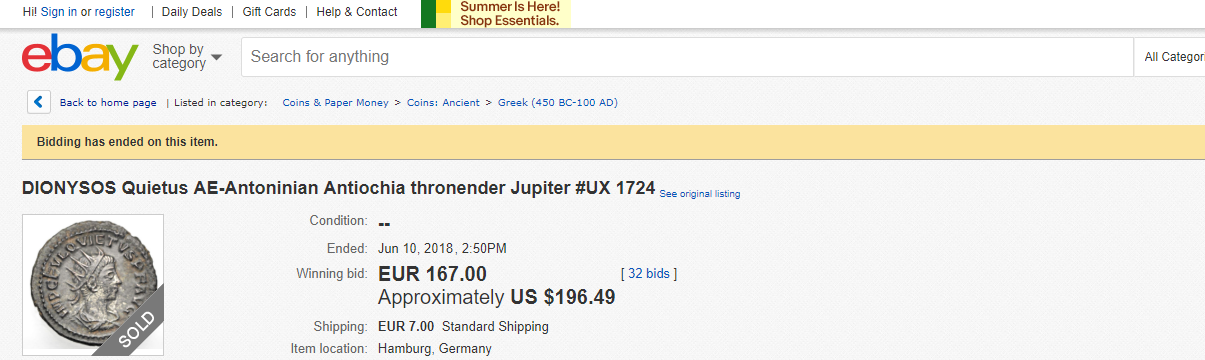Open Coins & Paper Money category
The height and width of the screenshot is (360, 1205).
coord(336,103)
